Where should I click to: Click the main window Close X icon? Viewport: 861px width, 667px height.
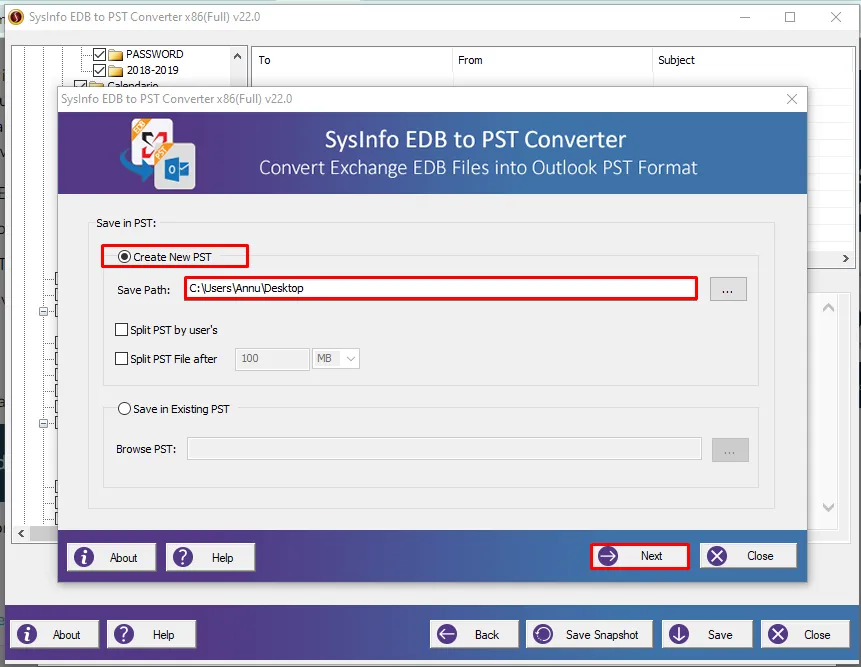tap(778, 634)
